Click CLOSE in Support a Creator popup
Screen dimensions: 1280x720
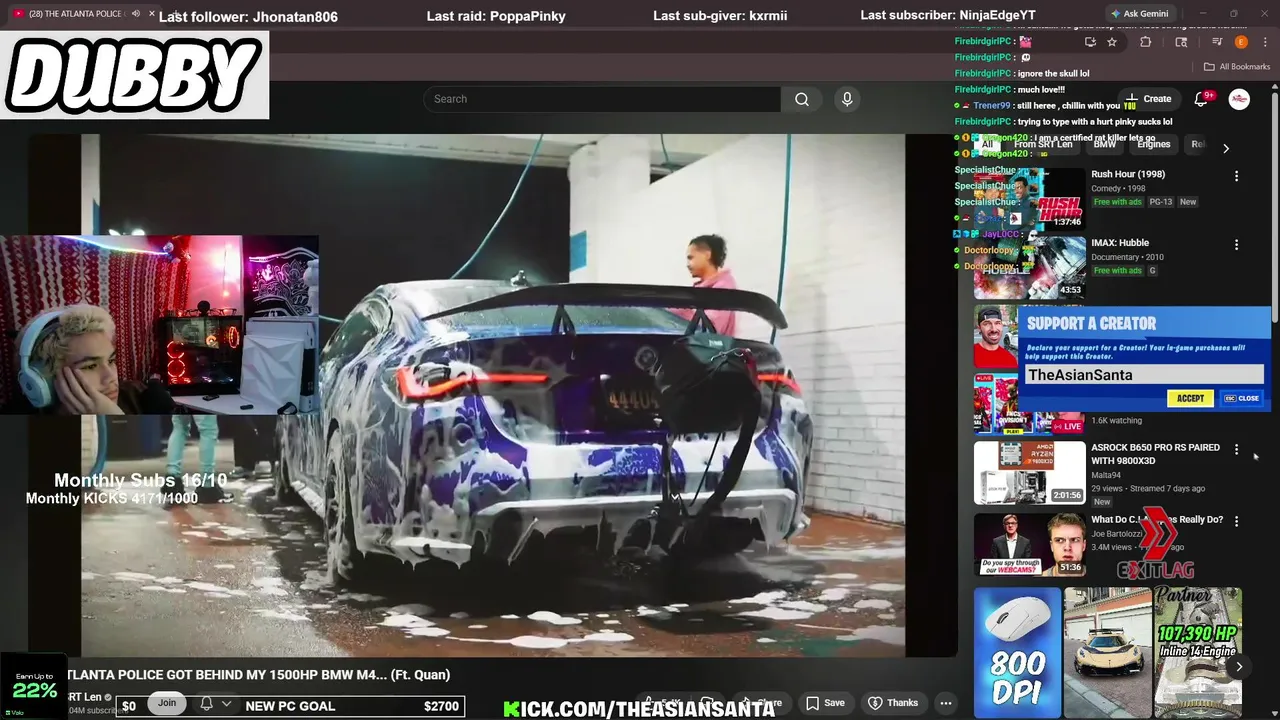1242,398
